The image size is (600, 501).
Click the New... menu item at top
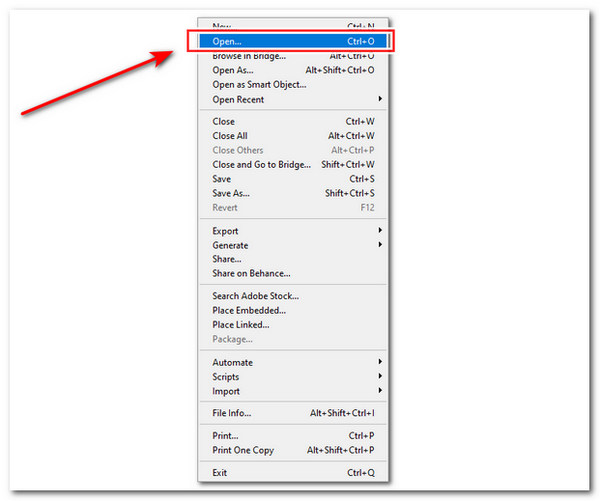pos(293,26)
